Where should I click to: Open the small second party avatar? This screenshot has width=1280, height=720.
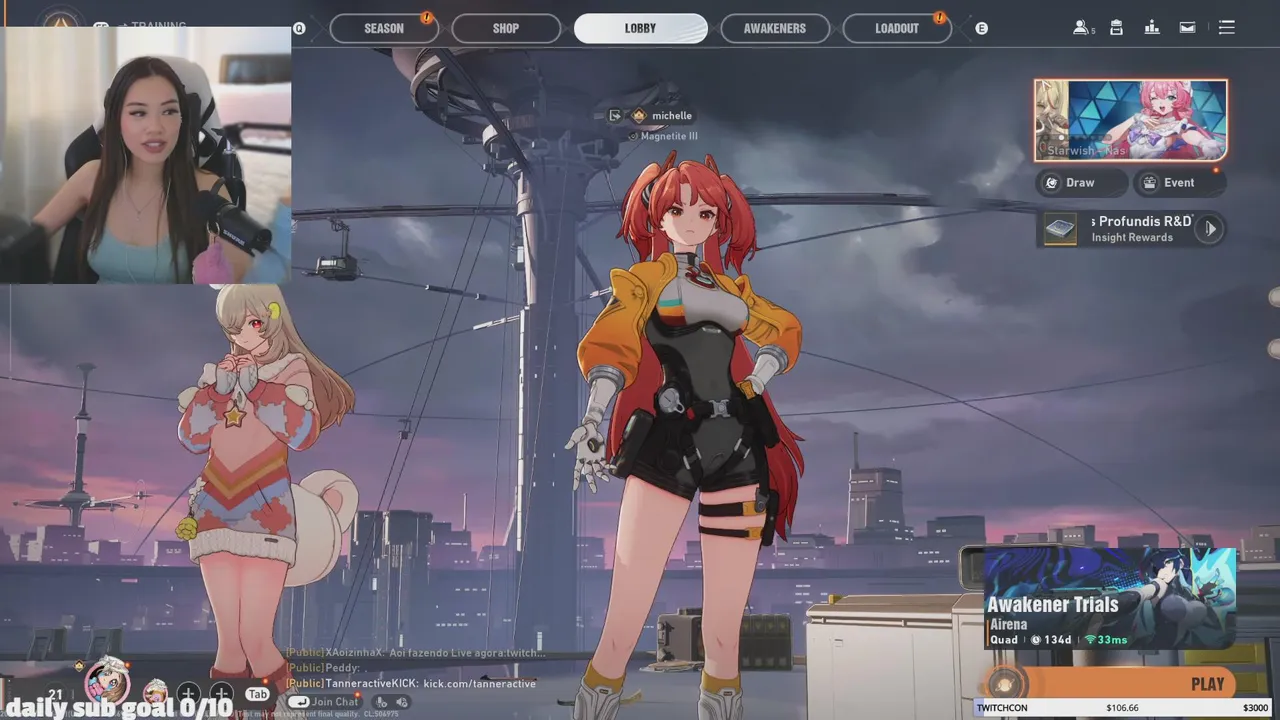(x=154, y=691)
